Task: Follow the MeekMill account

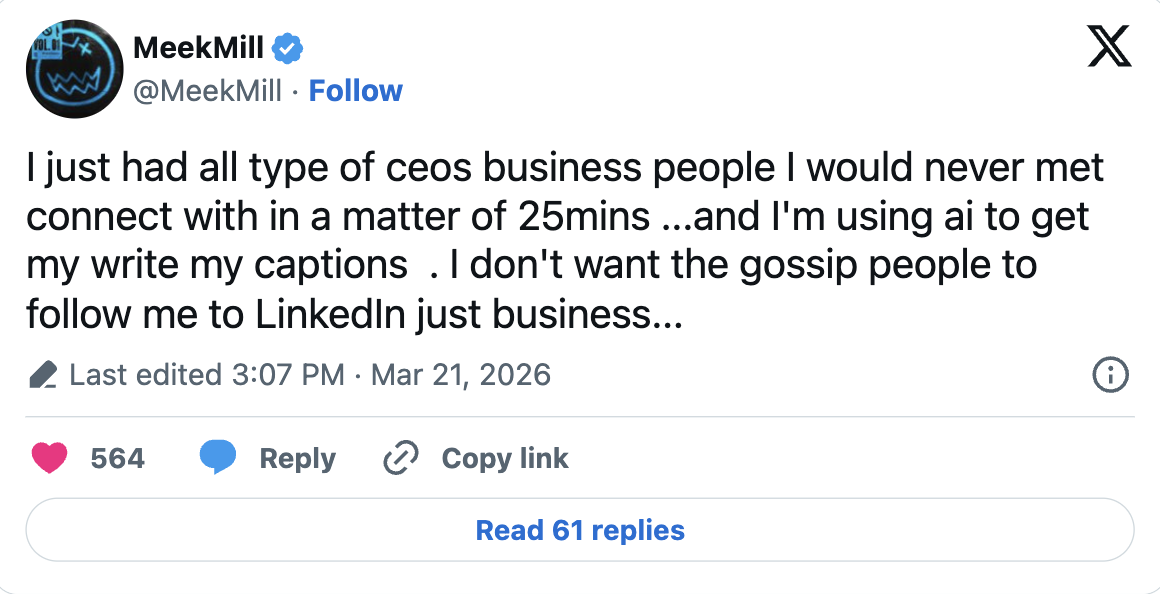Action: (355, 91)
